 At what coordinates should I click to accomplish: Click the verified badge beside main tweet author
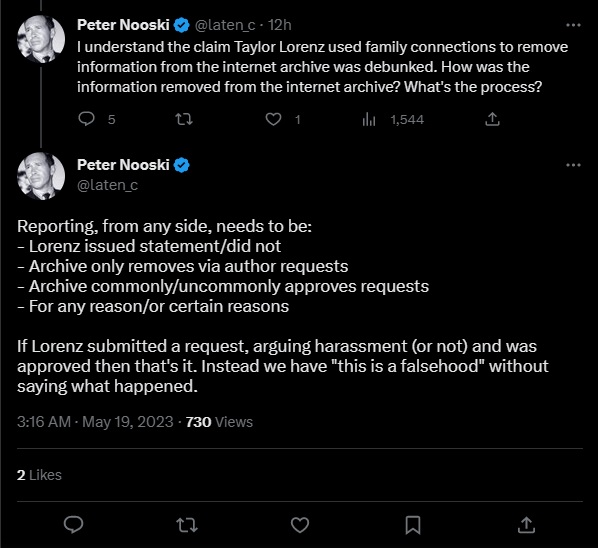(182, 165)
